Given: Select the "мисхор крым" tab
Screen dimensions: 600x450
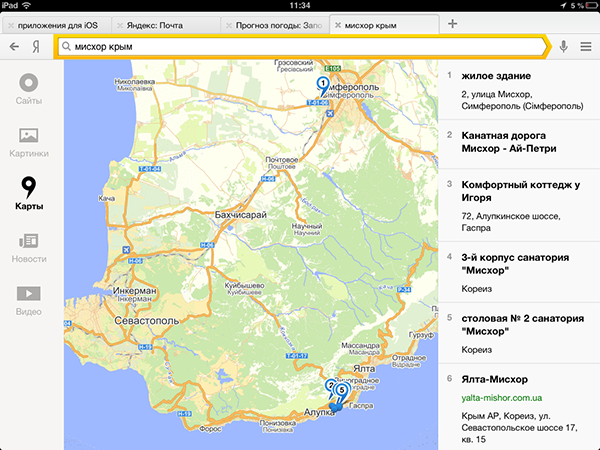Looking at the screenshot, I should click(x=385, y=25).
